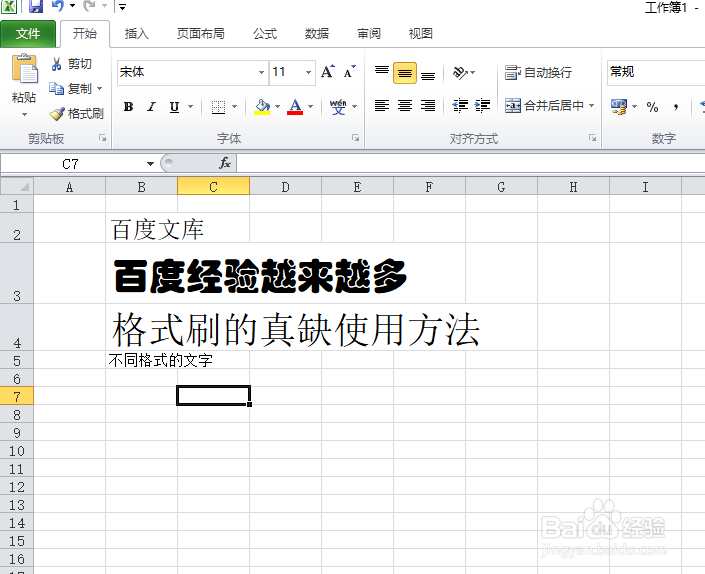705x574 pixels.
Task: Switch to the 开始 Home tab
Action: 85,34
